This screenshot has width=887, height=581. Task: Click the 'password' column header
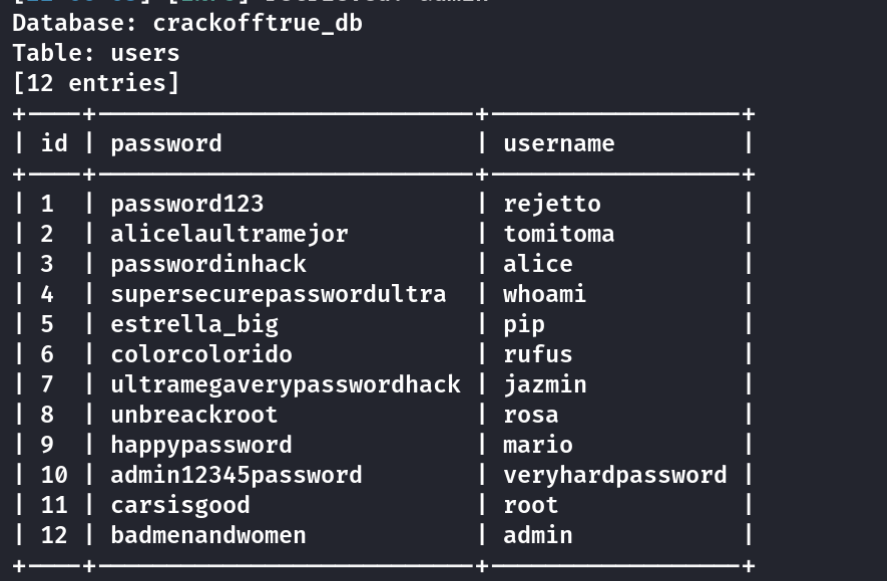pos(166,144)
